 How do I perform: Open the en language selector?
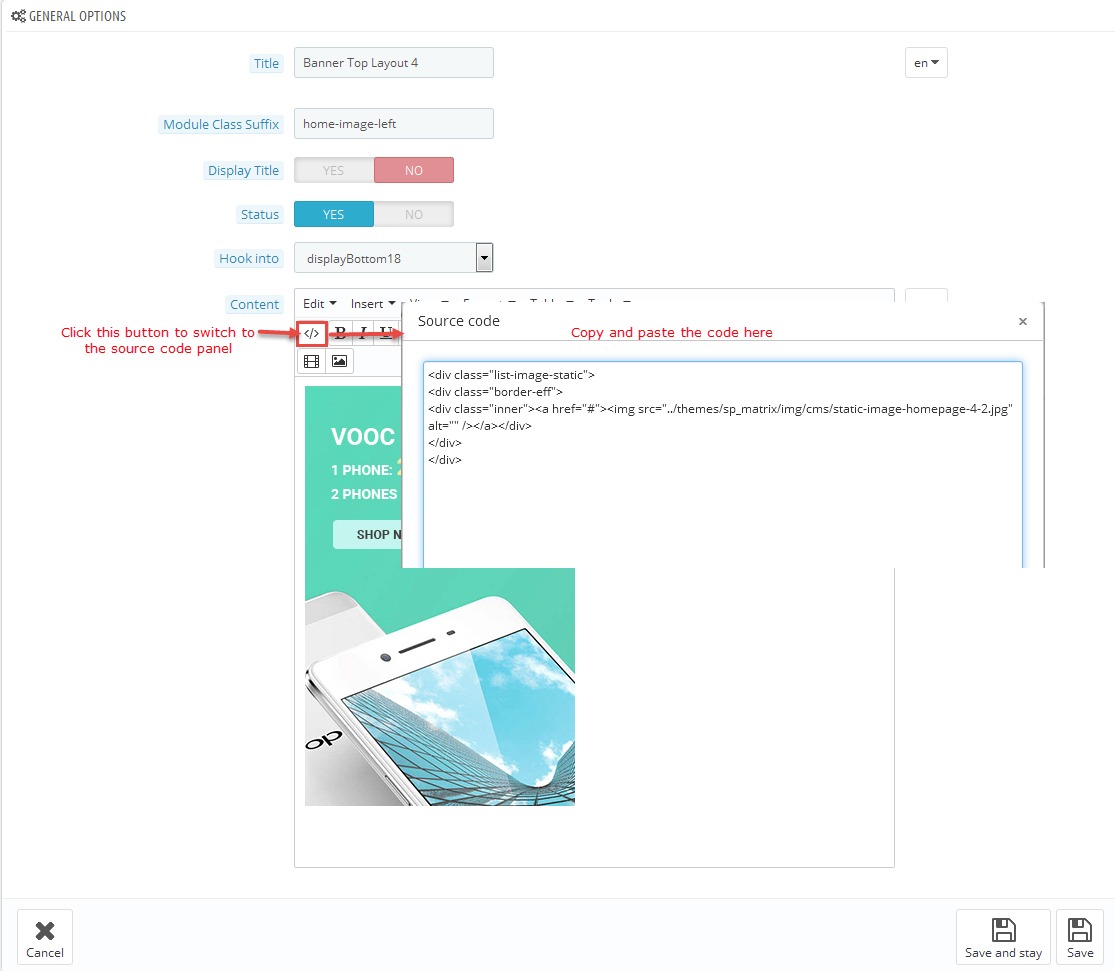pyautogui.click(x=926, y=63)
